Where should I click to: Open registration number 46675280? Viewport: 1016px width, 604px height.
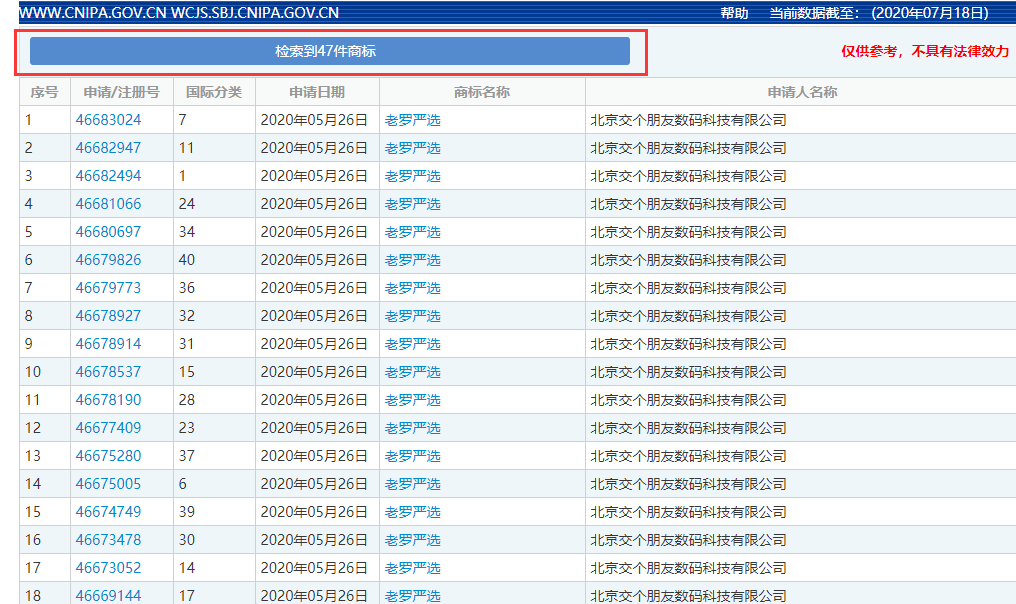click(x=108, y=456)
